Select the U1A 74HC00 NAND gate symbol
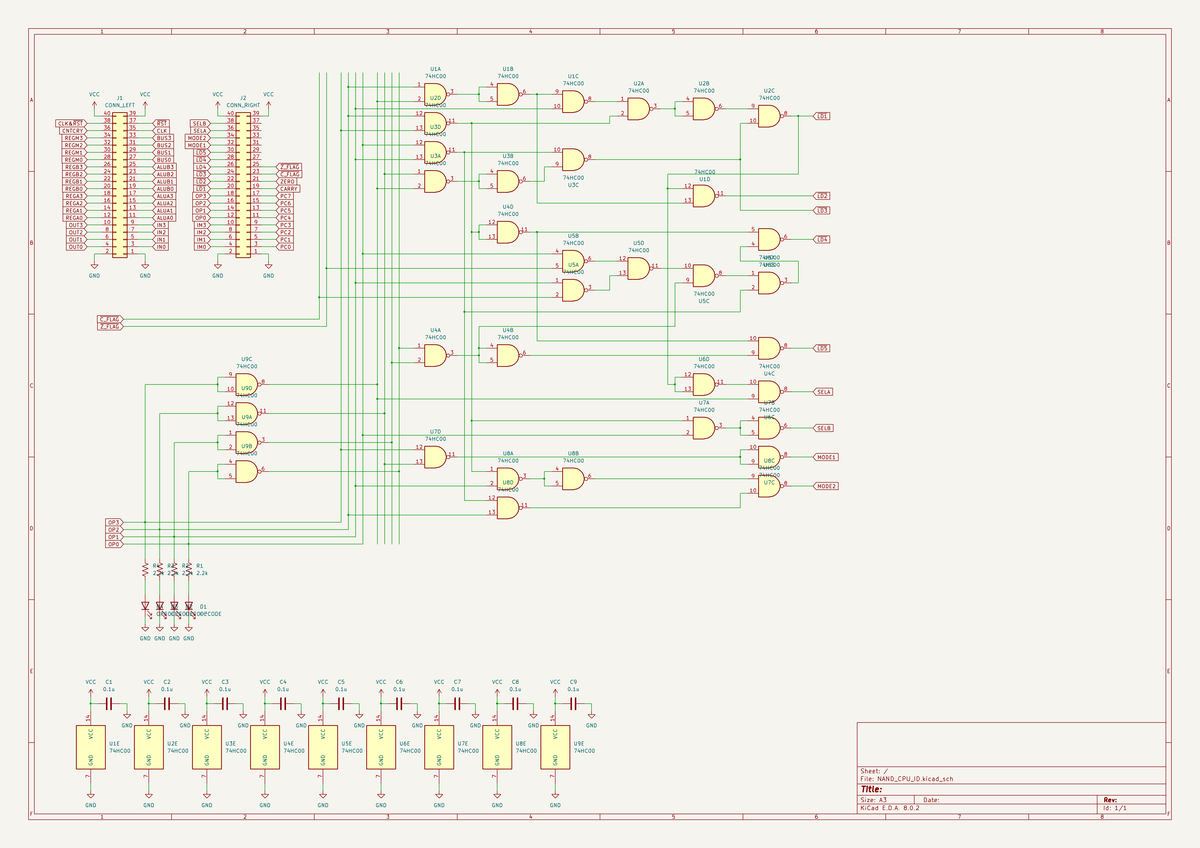 (x=435, y=93)
